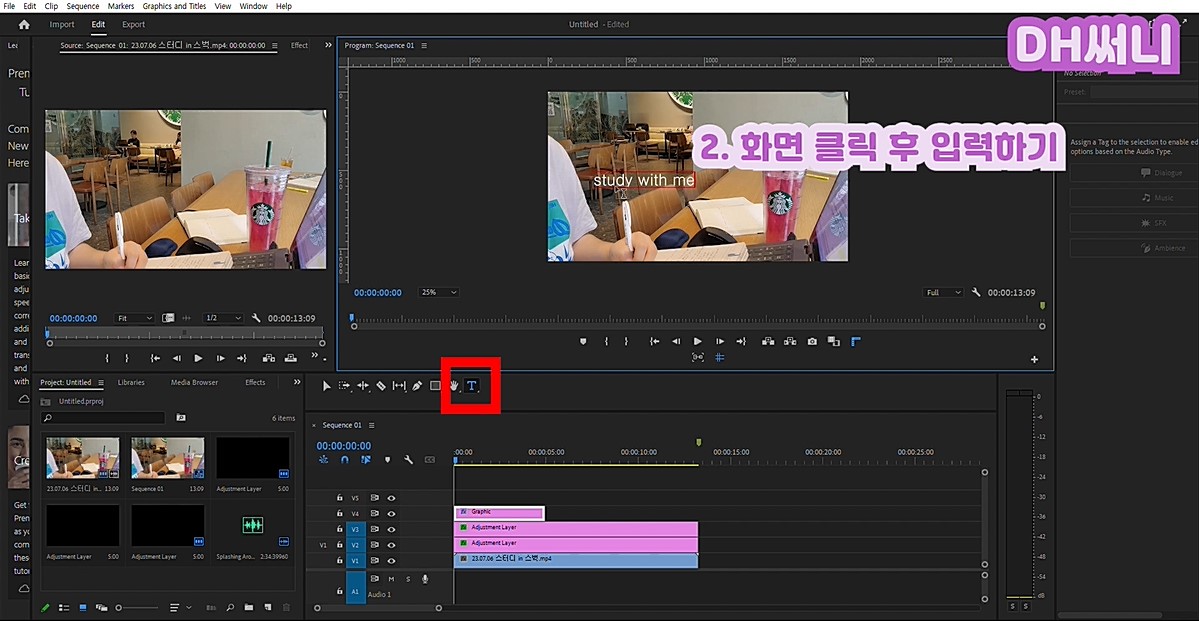Open Libraries tab
Viewport: 1199px width, 621px height.
(x=131, y=382)
